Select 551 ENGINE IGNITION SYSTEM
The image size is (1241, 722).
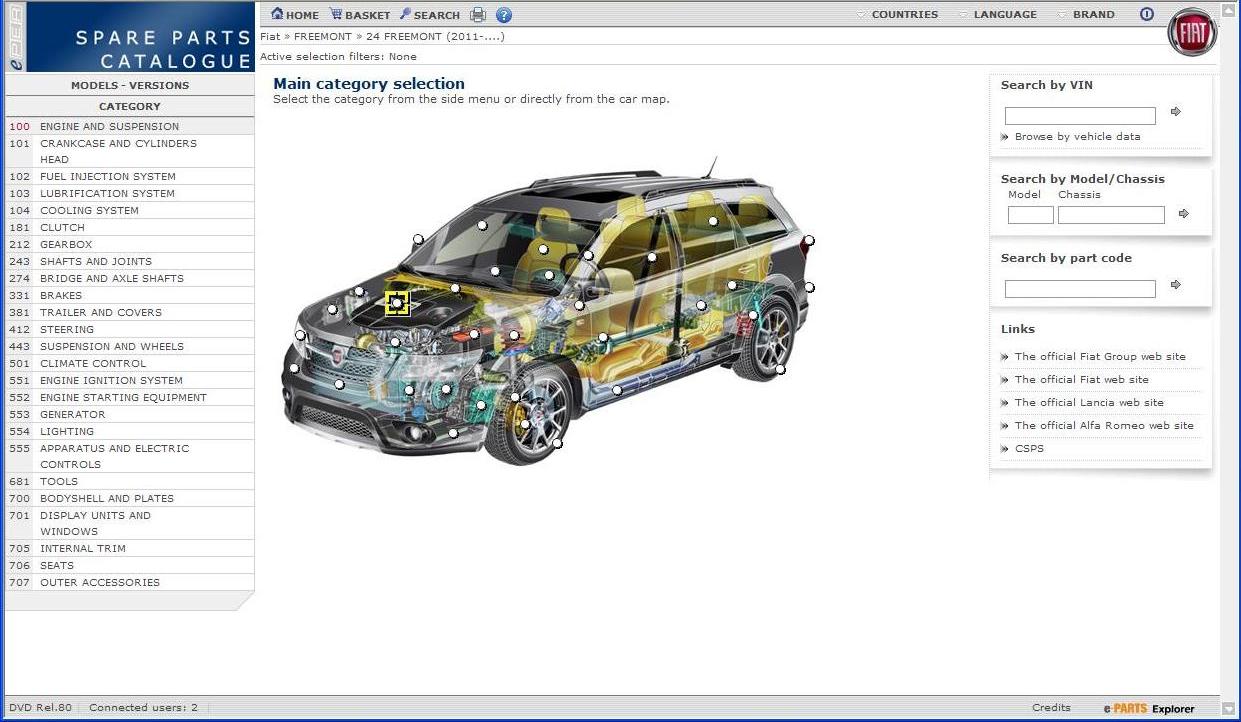click(130, 381)
